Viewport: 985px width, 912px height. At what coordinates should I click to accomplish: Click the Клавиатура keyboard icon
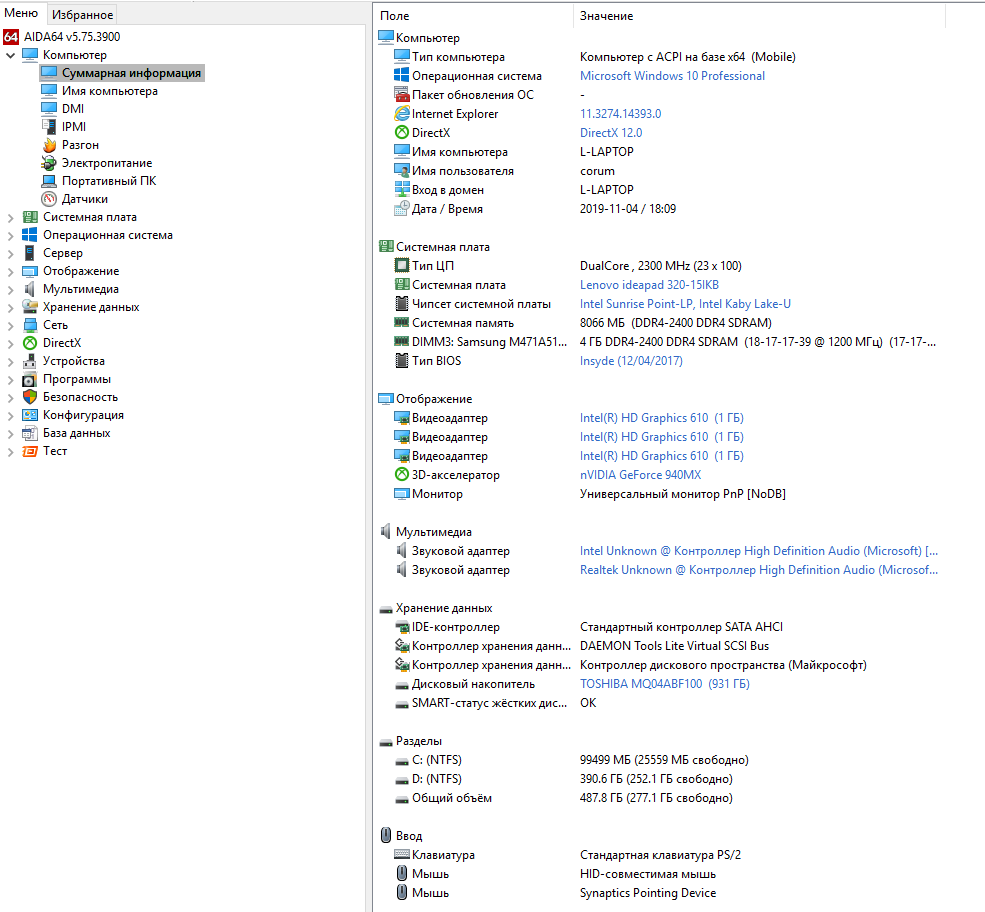[x=401, y=854]
